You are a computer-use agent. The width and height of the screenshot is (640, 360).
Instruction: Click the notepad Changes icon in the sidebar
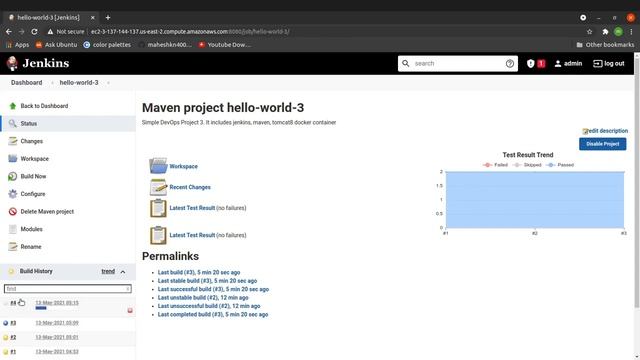tap(13, 141)
